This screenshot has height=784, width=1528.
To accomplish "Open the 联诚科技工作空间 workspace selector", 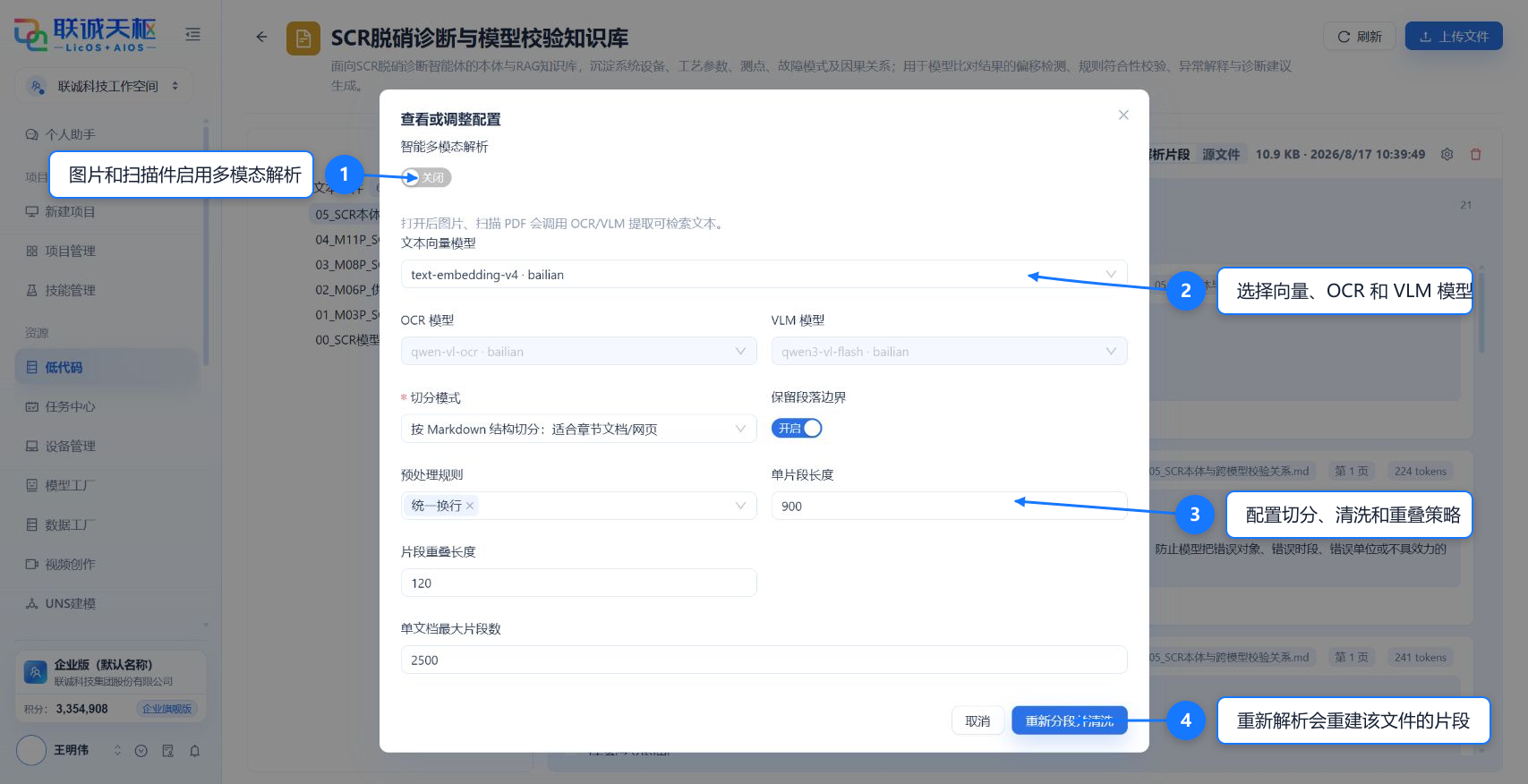I will click(x=103, y=86).
